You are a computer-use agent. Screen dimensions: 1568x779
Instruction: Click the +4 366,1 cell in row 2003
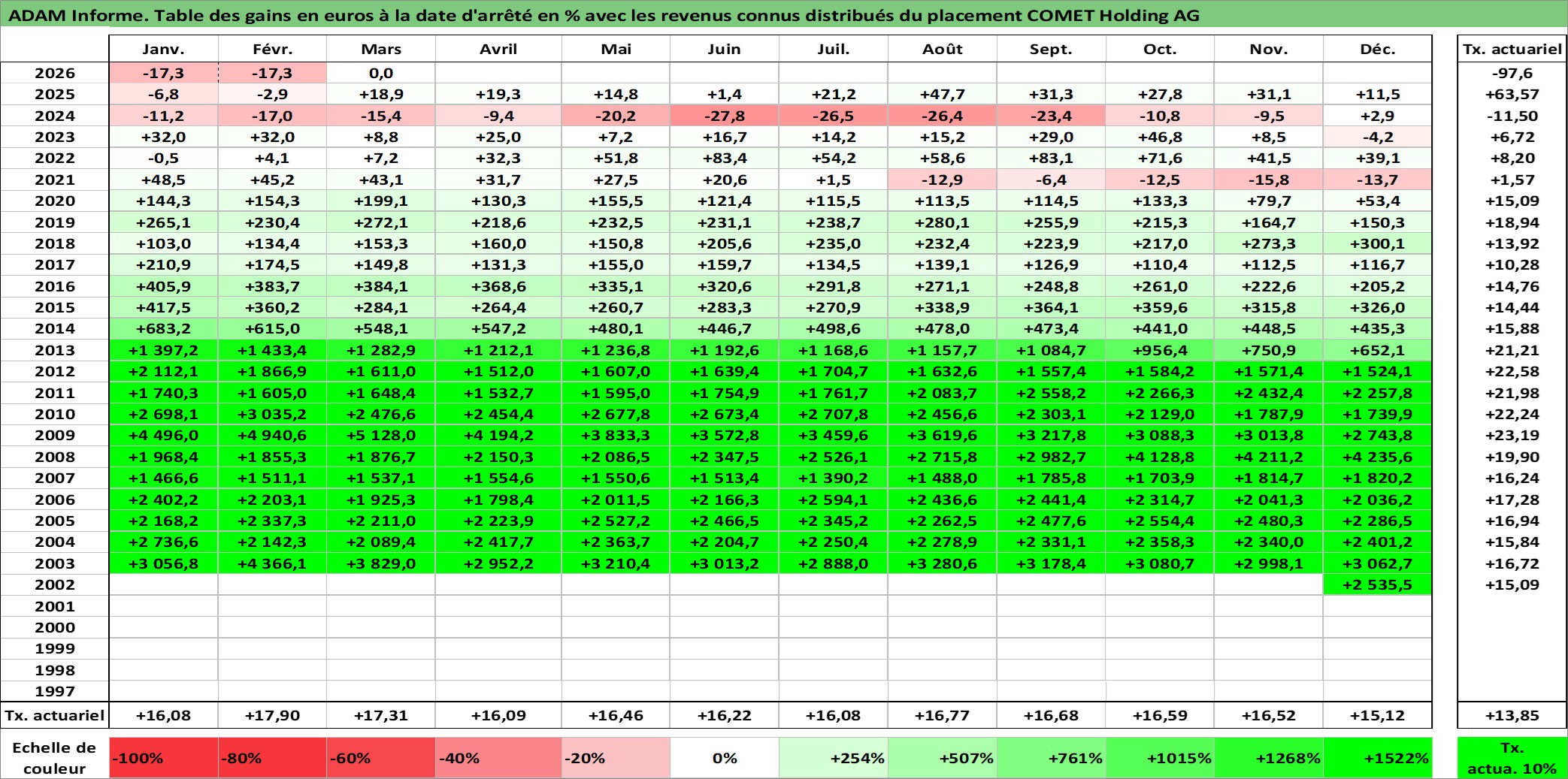tap(272, 563)
